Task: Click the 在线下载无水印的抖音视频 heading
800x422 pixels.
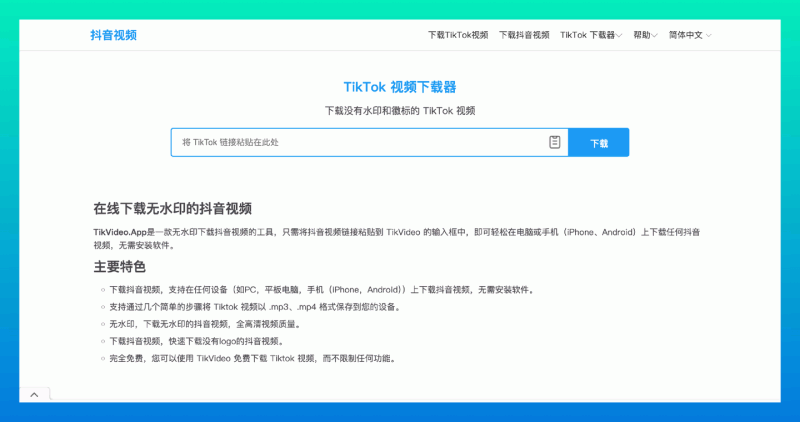Action: pyautogui.click(x=172, y=209)
